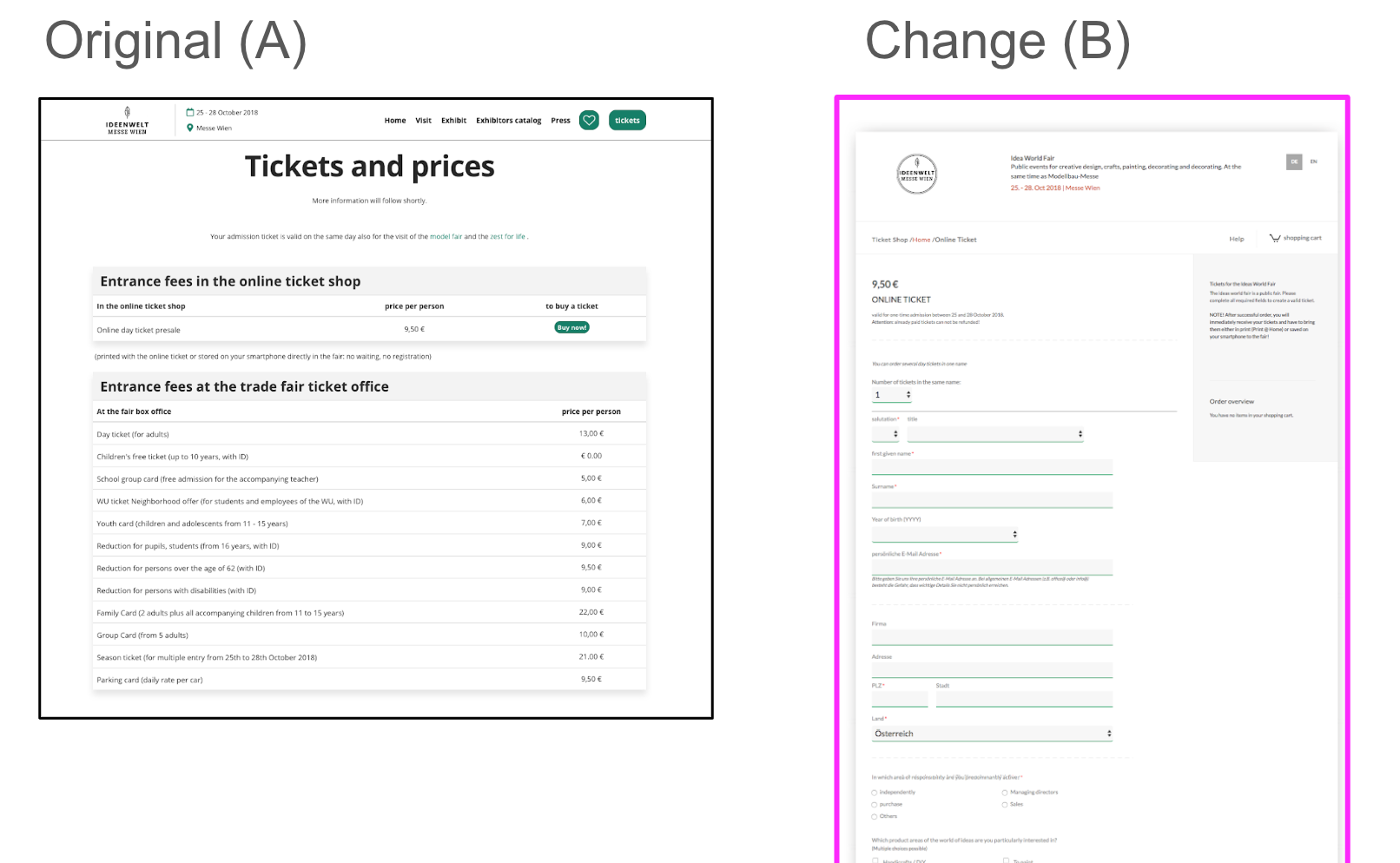Click the Ideenwelt Messe Wien logo in the Original header
1400x863 pixels.
click(x=128, y=121)
